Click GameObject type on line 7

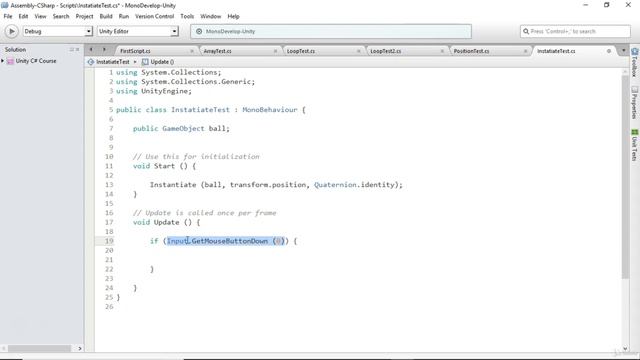pos(183,129)
